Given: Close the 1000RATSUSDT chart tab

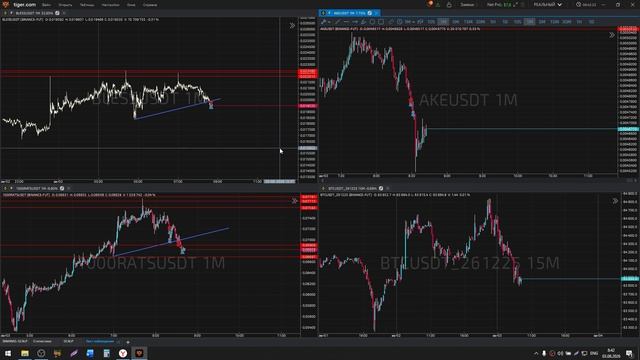Looking at the screenshot, I should [69, 188].
